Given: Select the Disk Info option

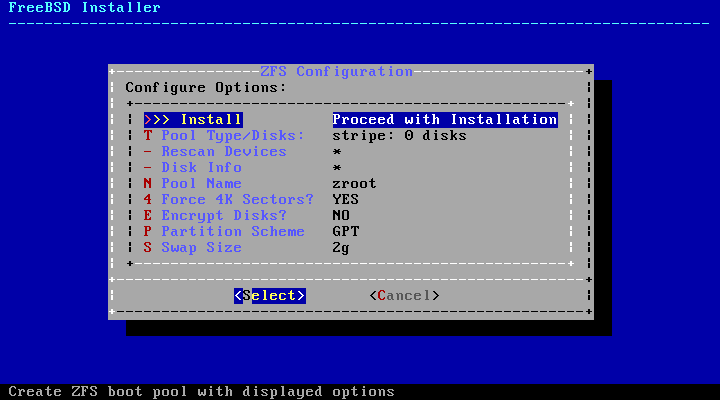Looking at the screenshot, I should 201,167.
